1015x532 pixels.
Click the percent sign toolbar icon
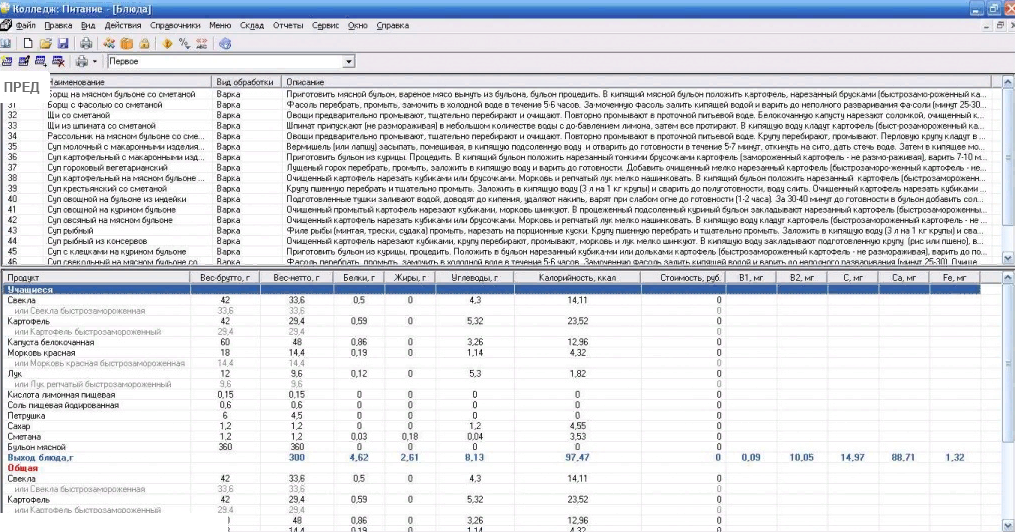185,44
